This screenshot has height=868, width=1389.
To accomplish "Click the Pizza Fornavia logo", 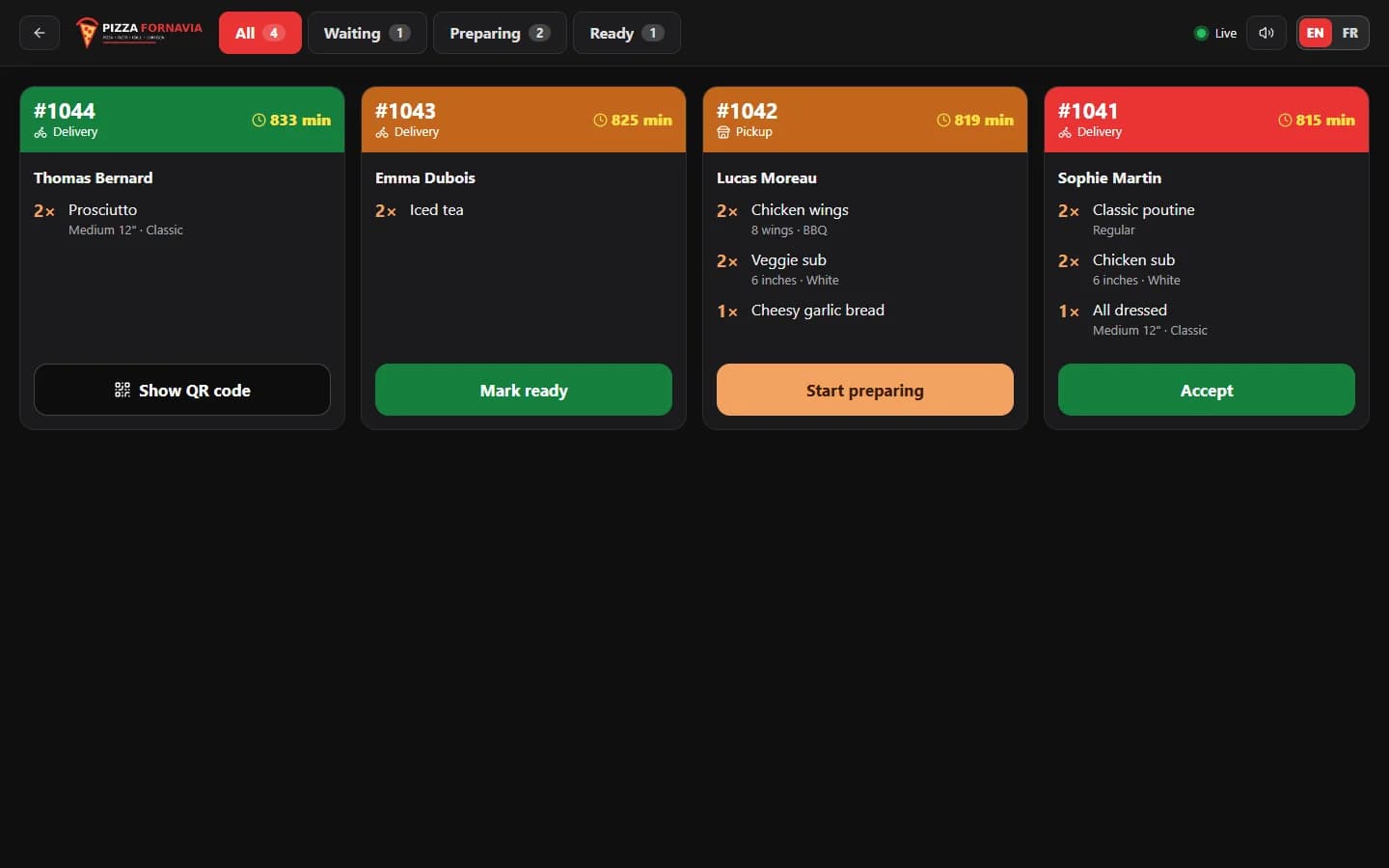I will coord(140,33).
